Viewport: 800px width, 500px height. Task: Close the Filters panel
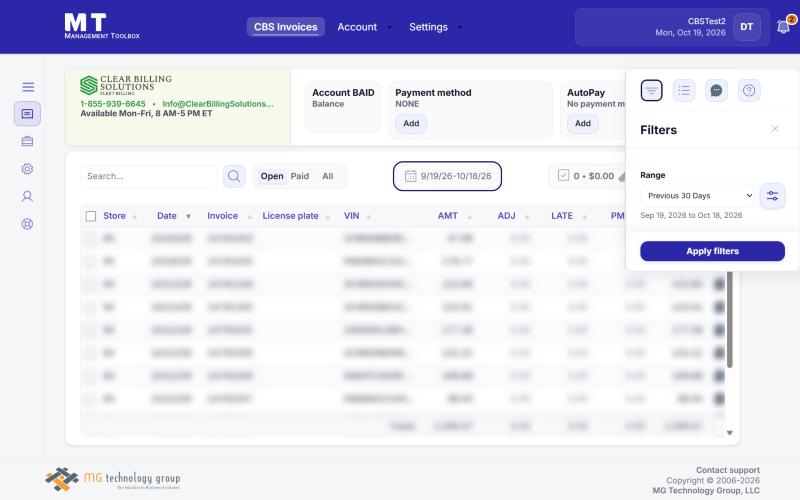tap(774, 129)
